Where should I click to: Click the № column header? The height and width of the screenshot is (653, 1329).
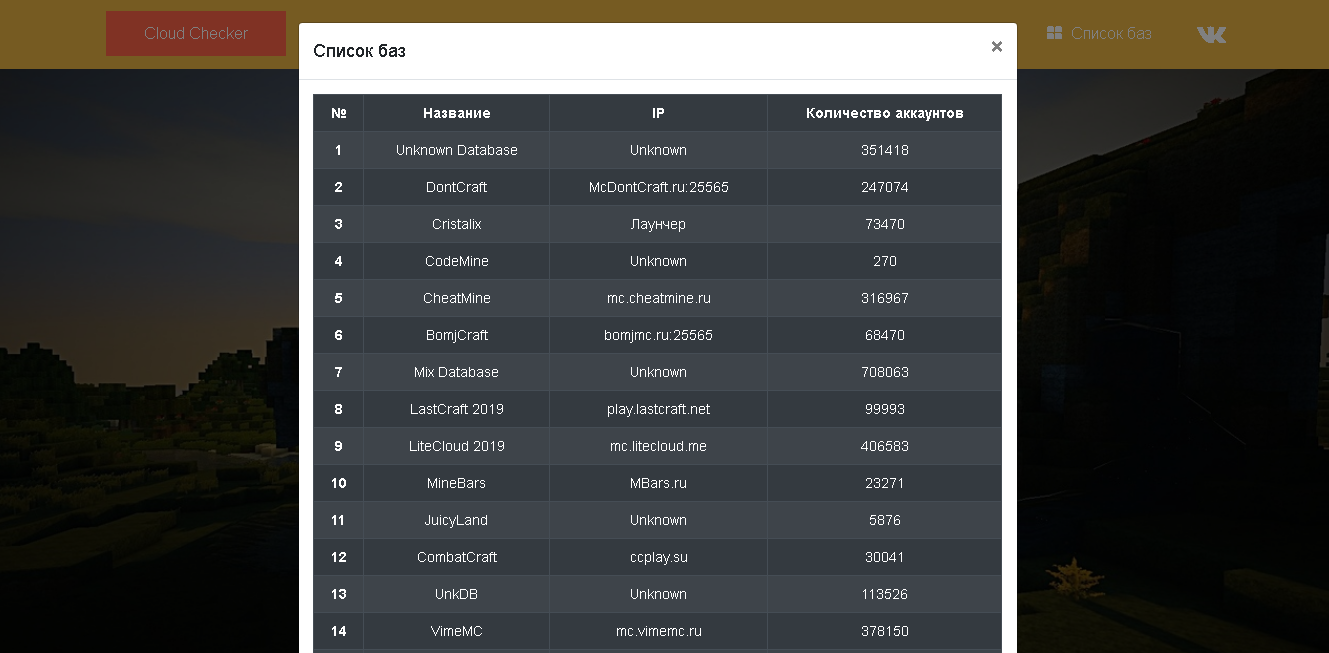[x=338, y=113]
